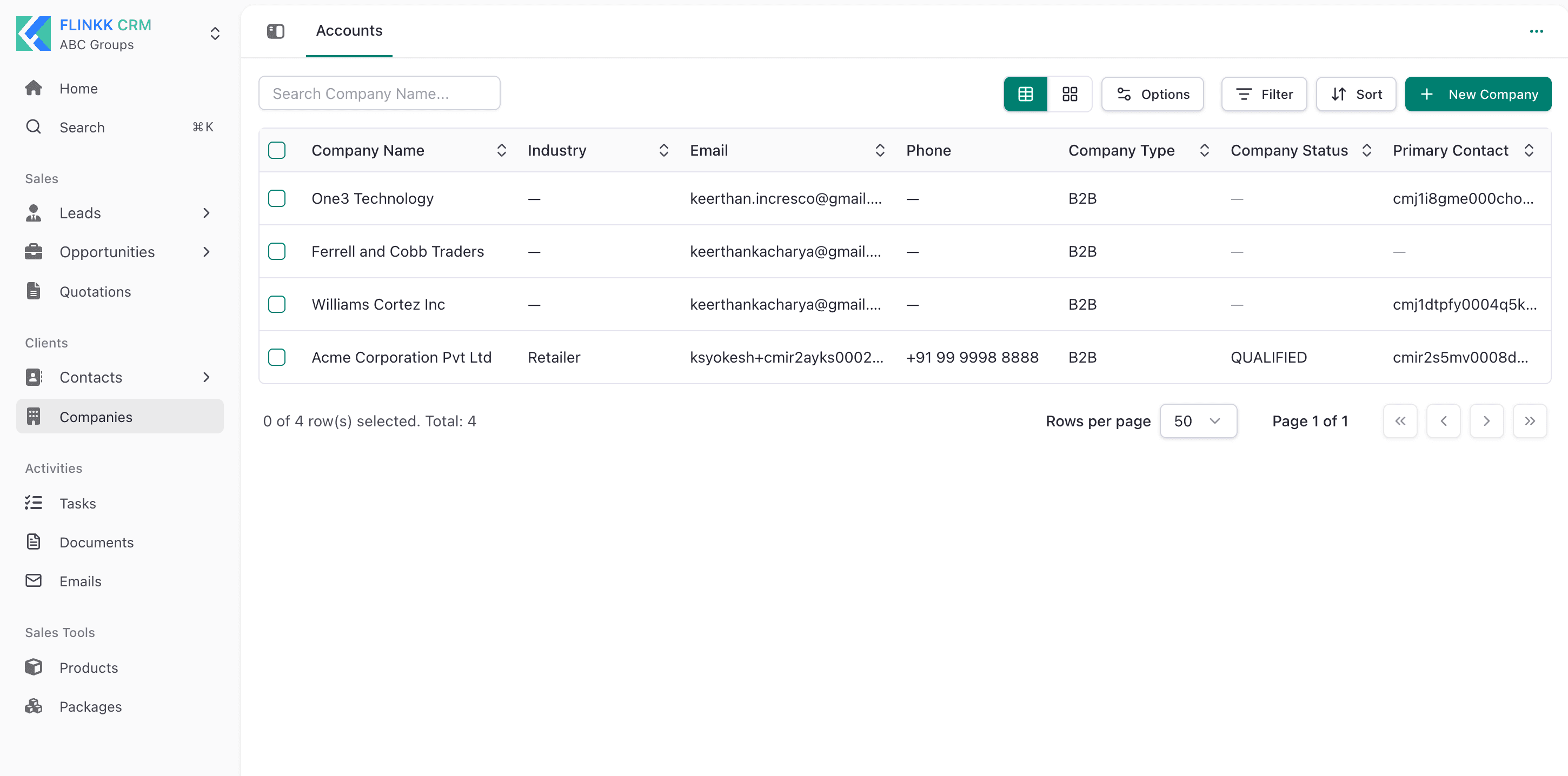This screenshot has width=1568, height=776.
Task: Click the Home house icon
Action: [34, 88]
